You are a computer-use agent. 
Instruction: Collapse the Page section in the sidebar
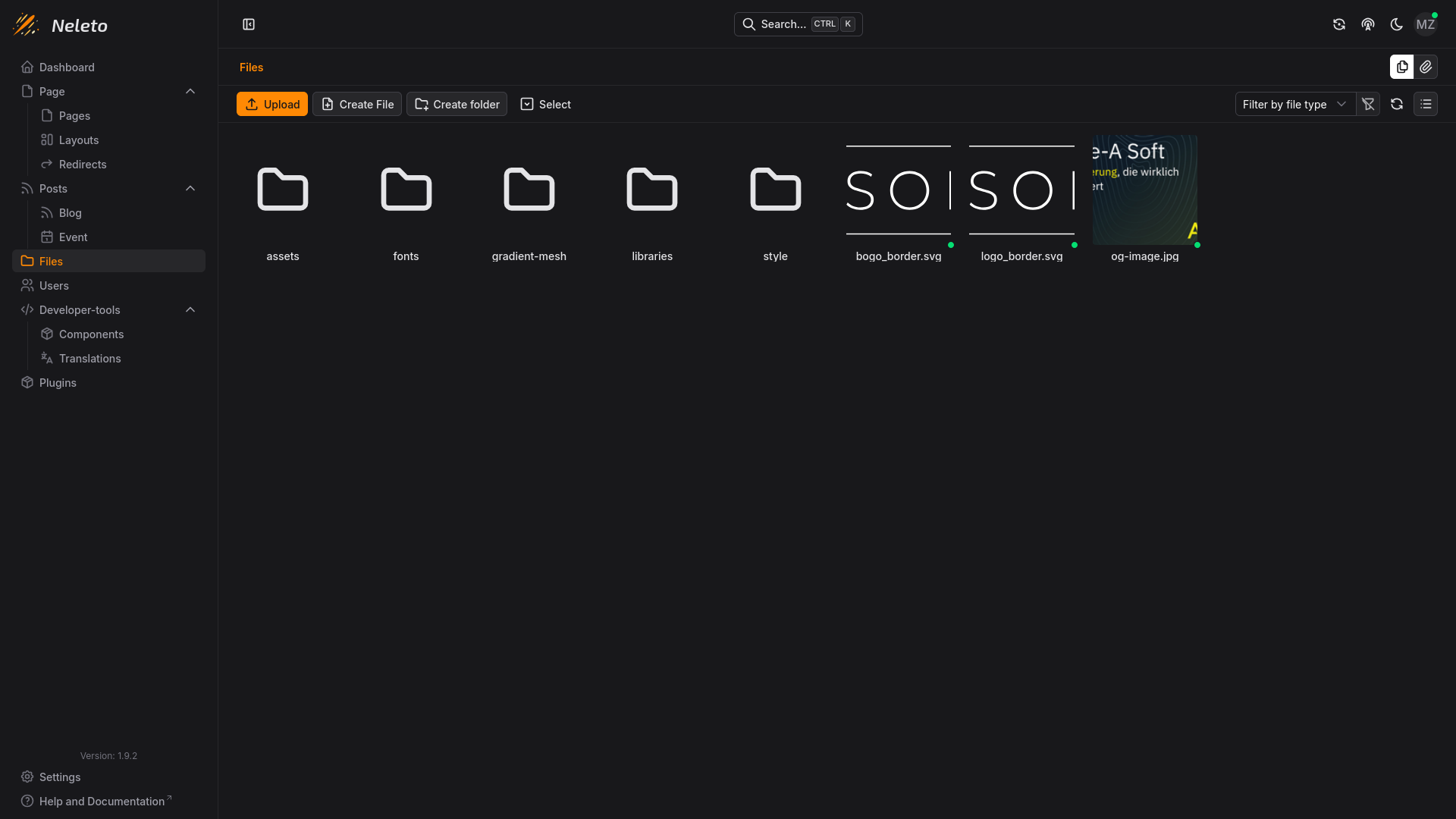click(190, 91)
